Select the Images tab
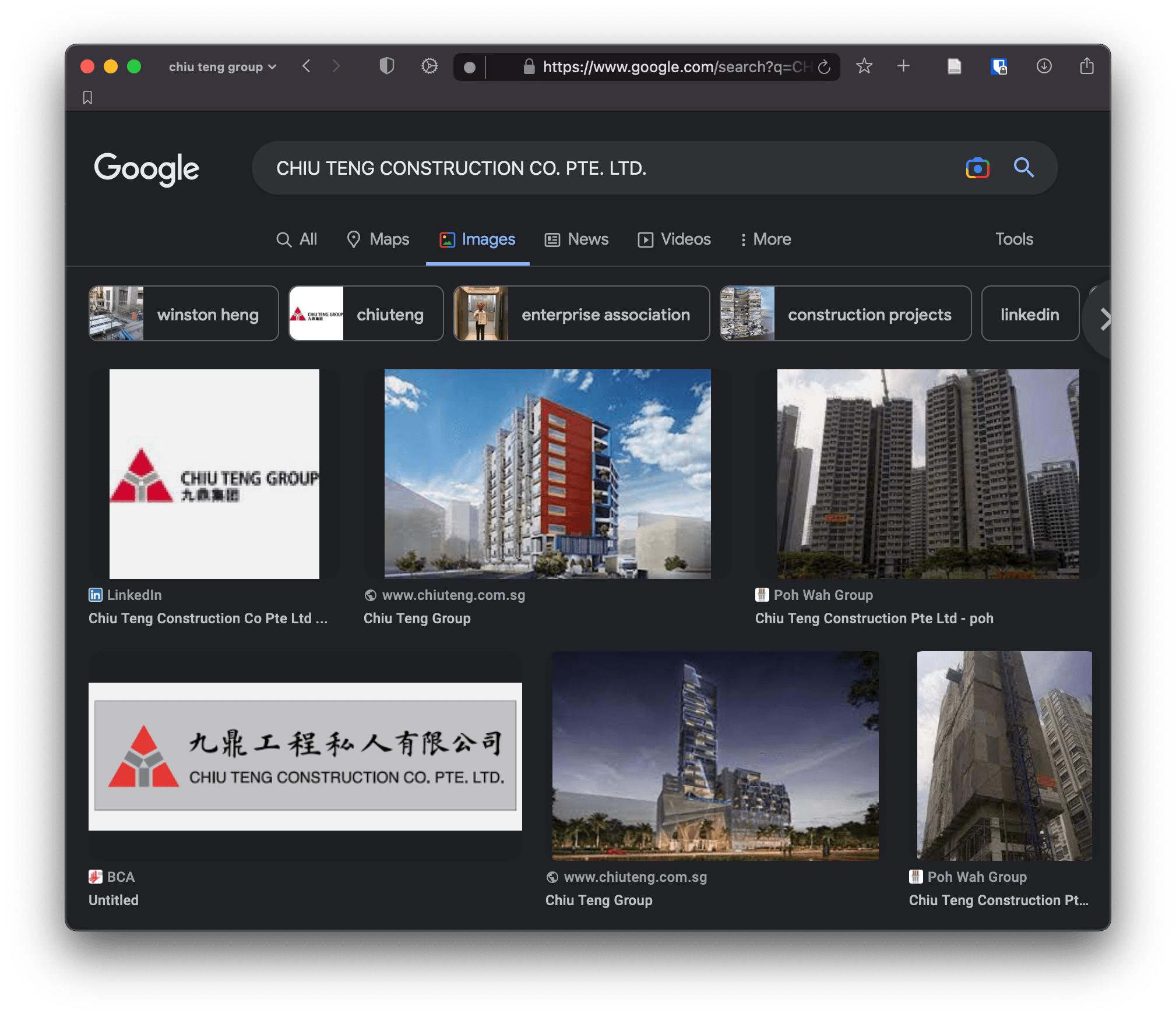The image size is (1176, 1017). 477,239
